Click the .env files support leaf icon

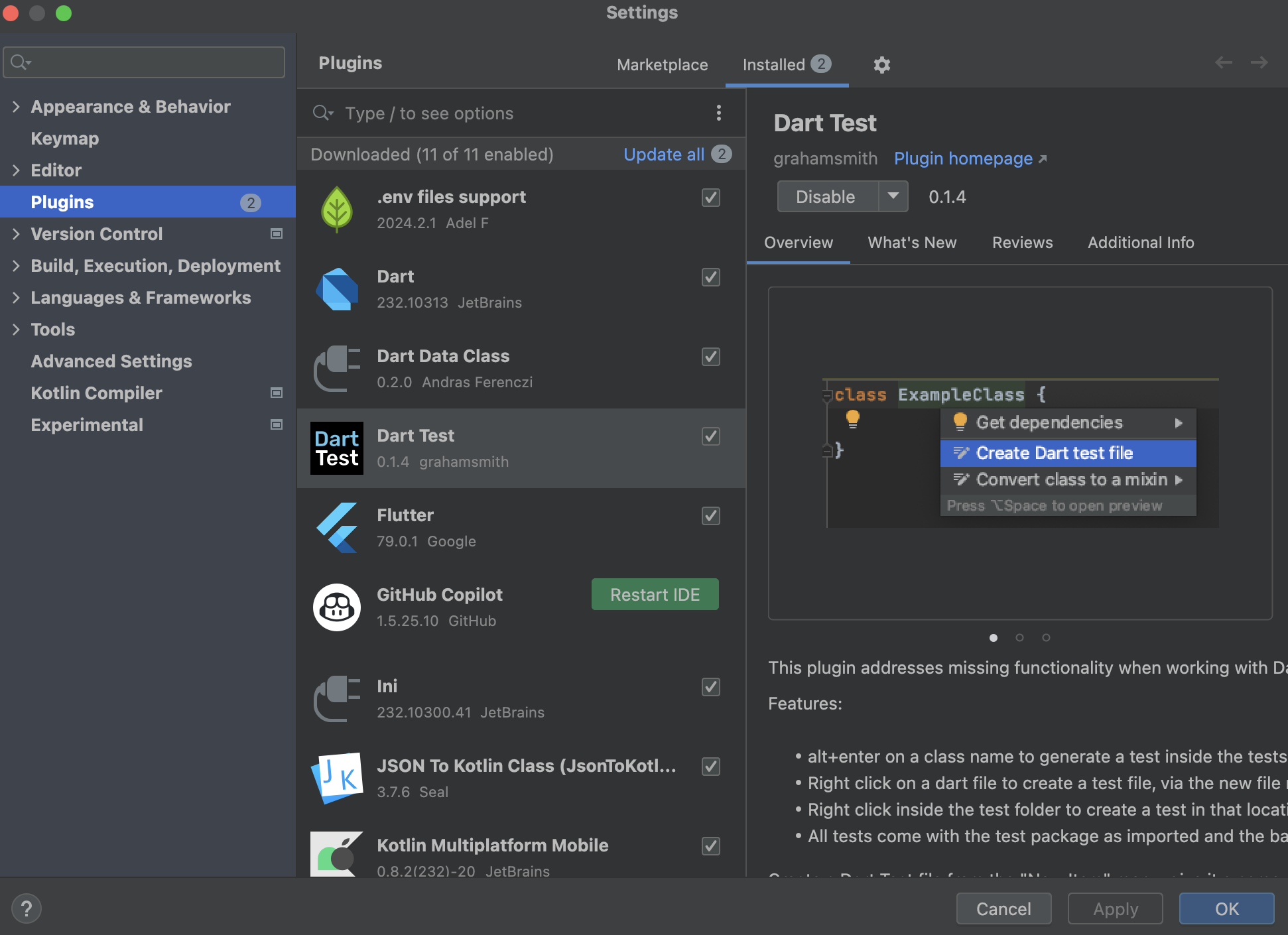click(337, 210)
